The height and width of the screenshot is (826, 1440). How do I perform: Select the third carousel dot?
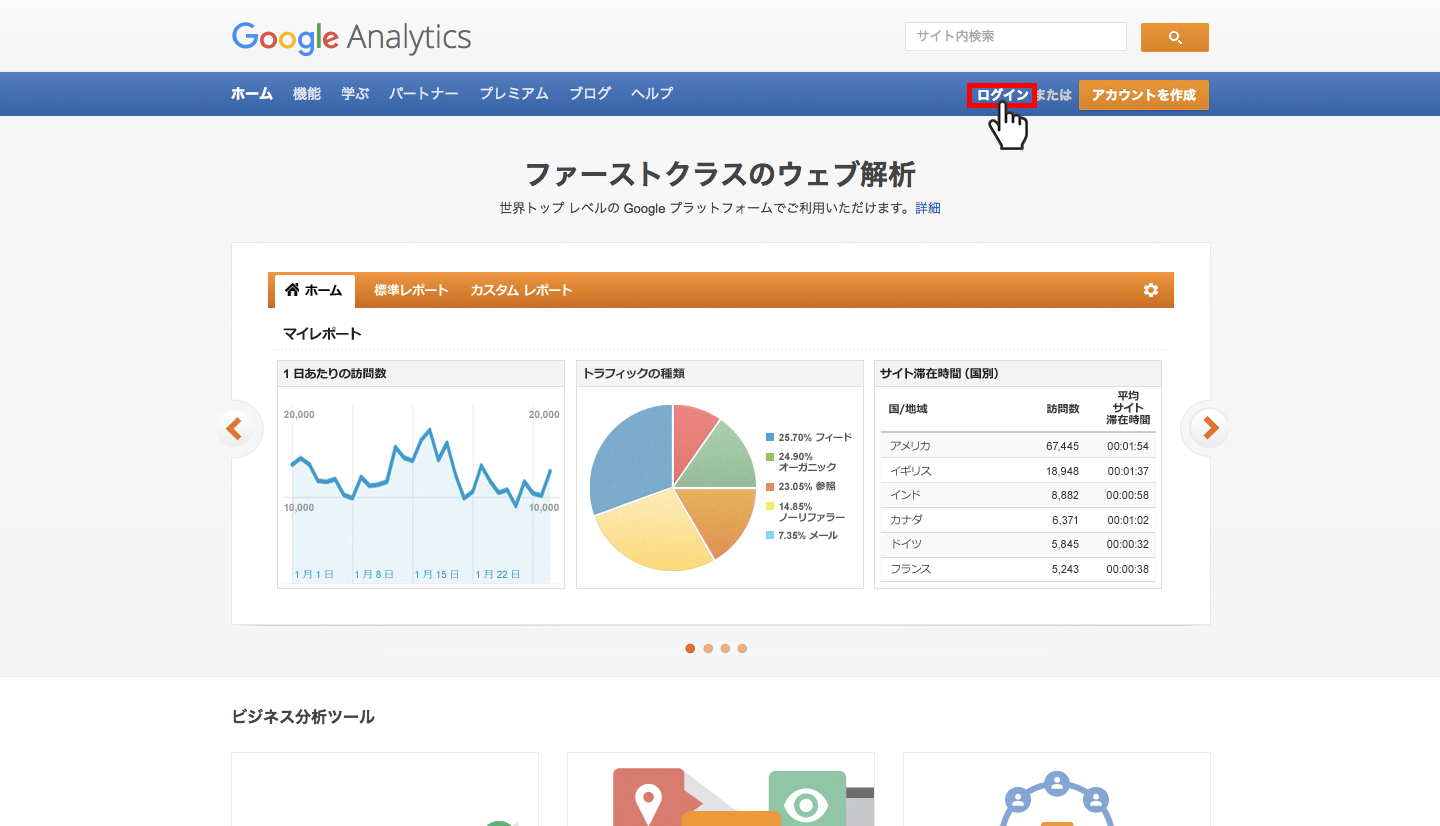click(x=725, y=648)
